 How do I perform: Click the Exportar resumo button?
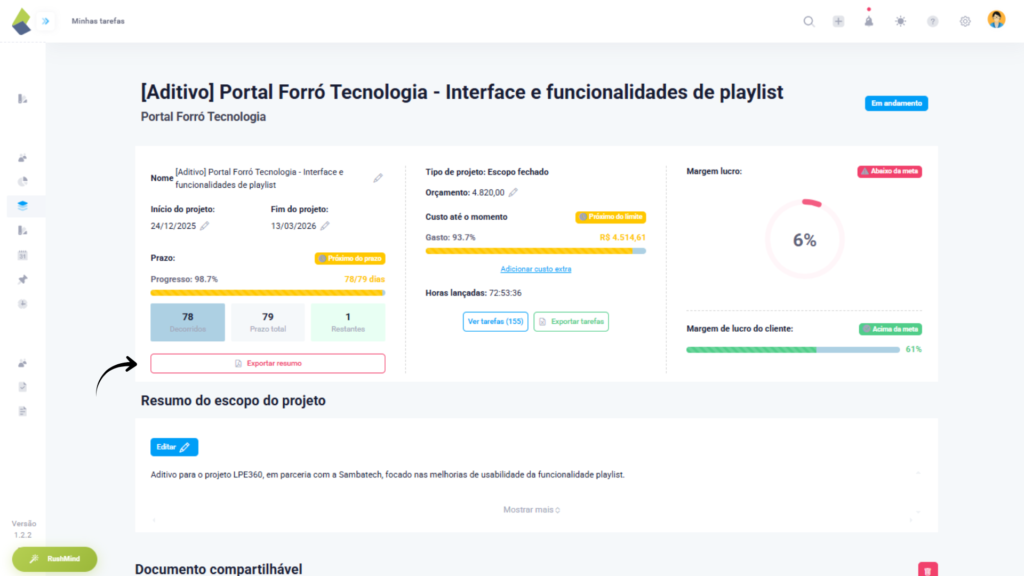[267, 363]
